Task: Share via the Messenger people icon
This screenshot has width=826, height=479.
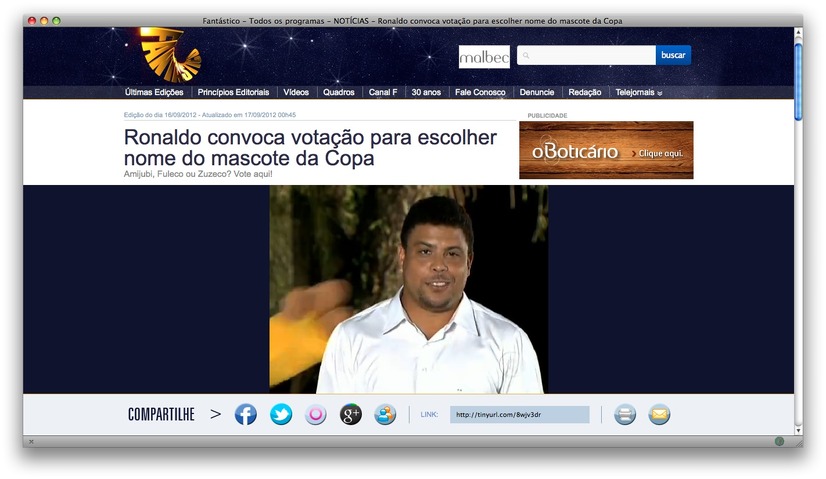Action: (x=385, y=415)
